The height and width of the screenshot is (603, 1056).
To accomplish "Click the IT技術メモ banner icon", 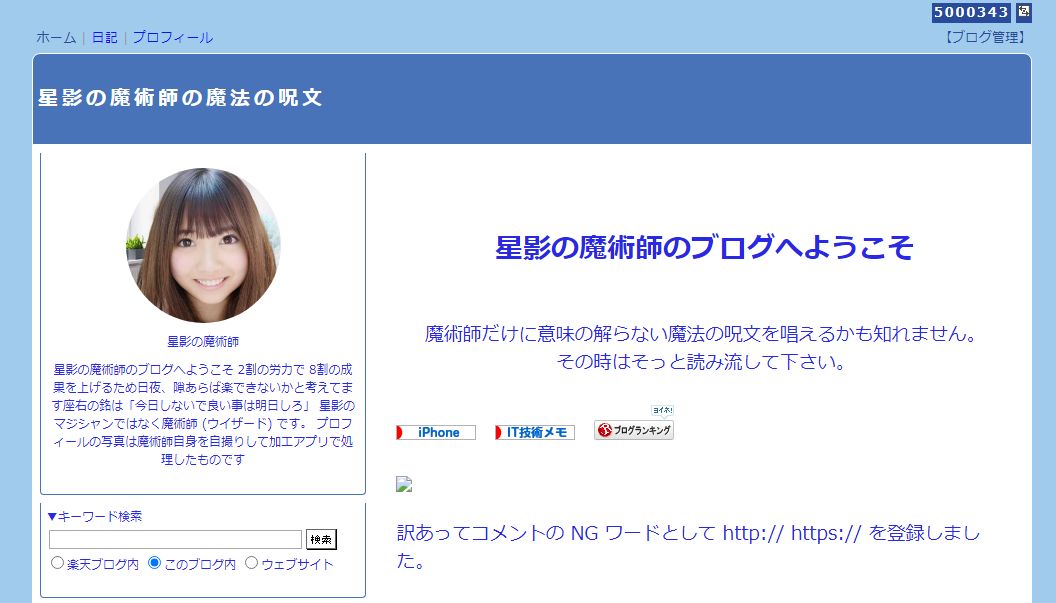I will 534,431.
